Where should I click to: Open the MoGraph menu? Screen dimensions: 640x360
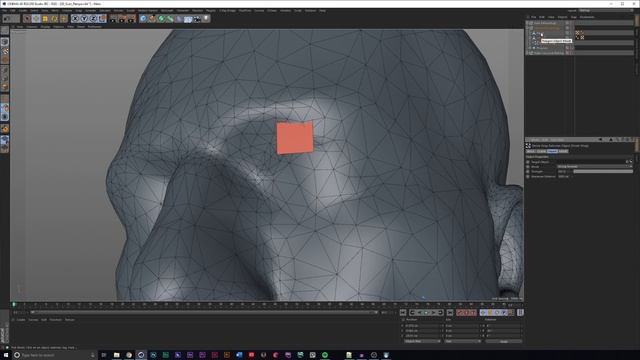pyautogui.click(x=167, y=11)
